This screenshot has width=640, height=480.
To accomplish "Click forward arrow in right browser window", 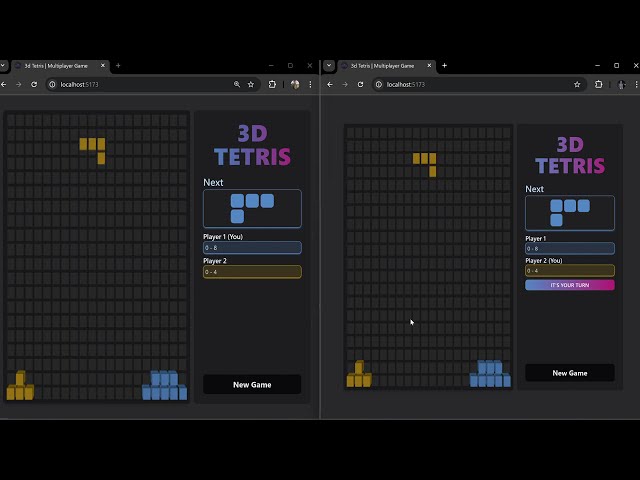I will point(345,84).
